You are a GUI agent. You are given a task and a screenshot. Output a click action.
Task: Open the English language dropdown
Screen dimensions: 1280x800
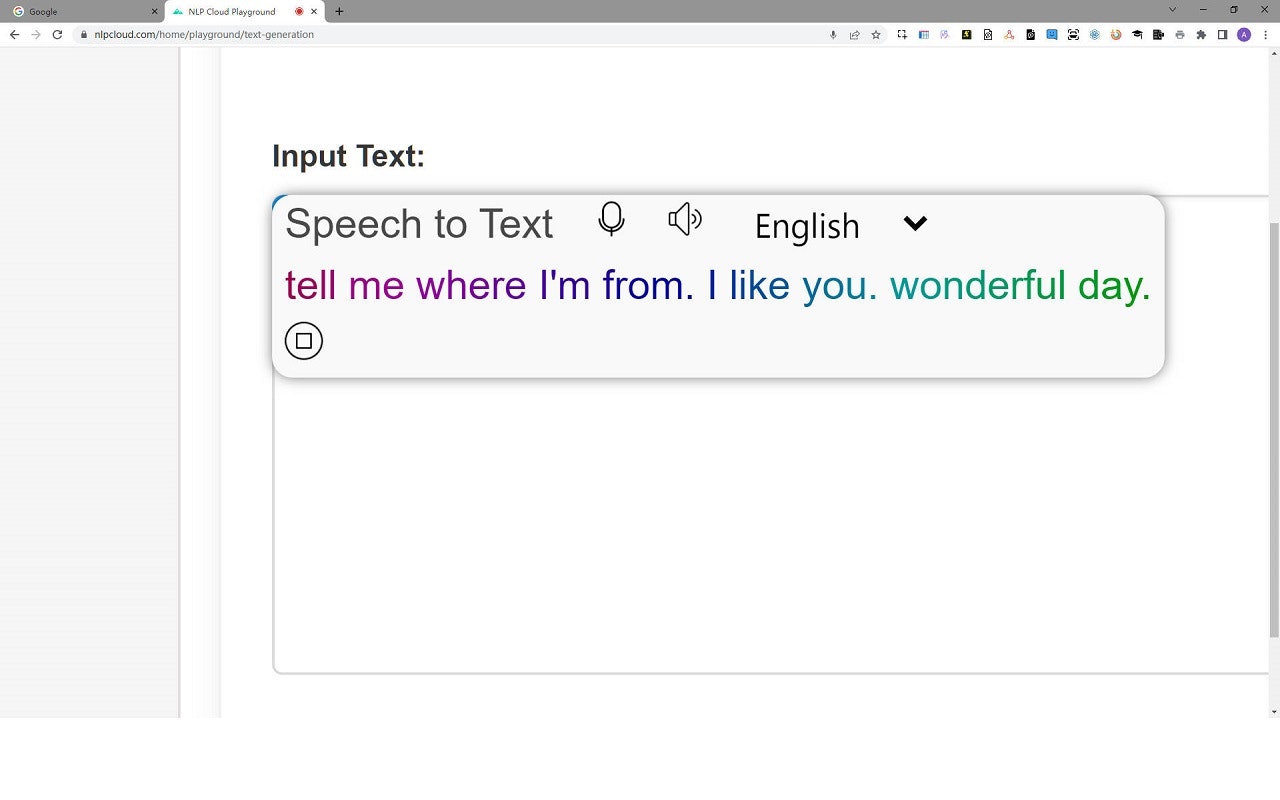click(x=807, y=226)
